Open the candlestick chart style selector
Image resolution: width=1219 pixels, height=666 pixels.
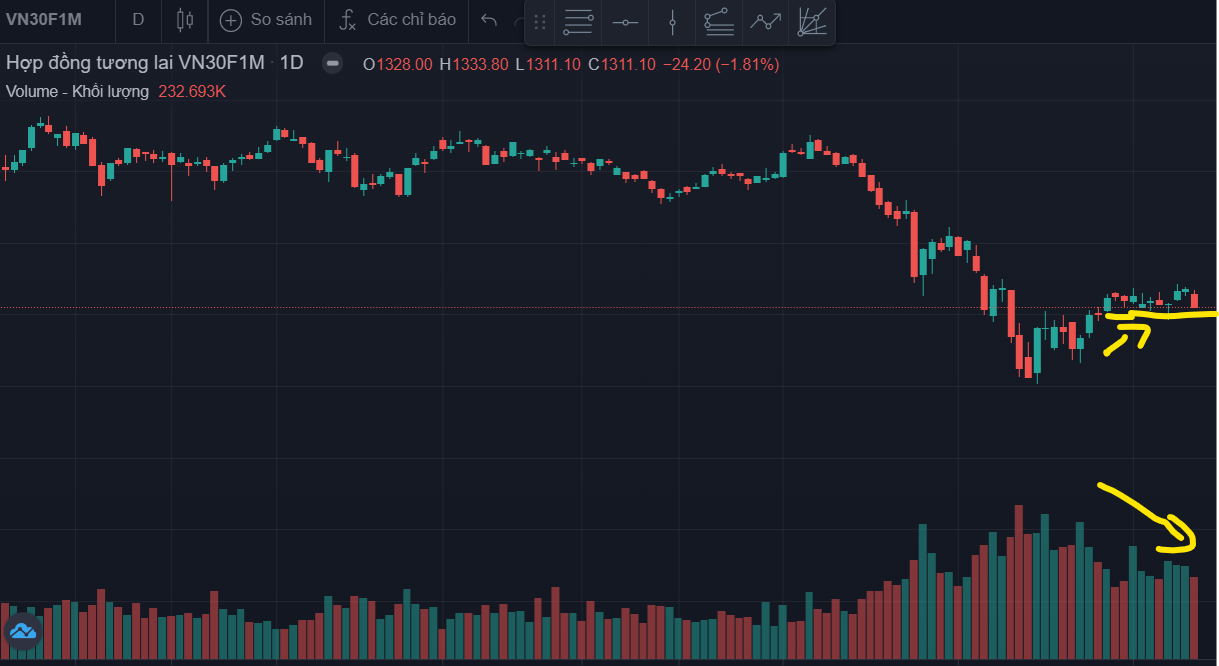coord(184,20)
